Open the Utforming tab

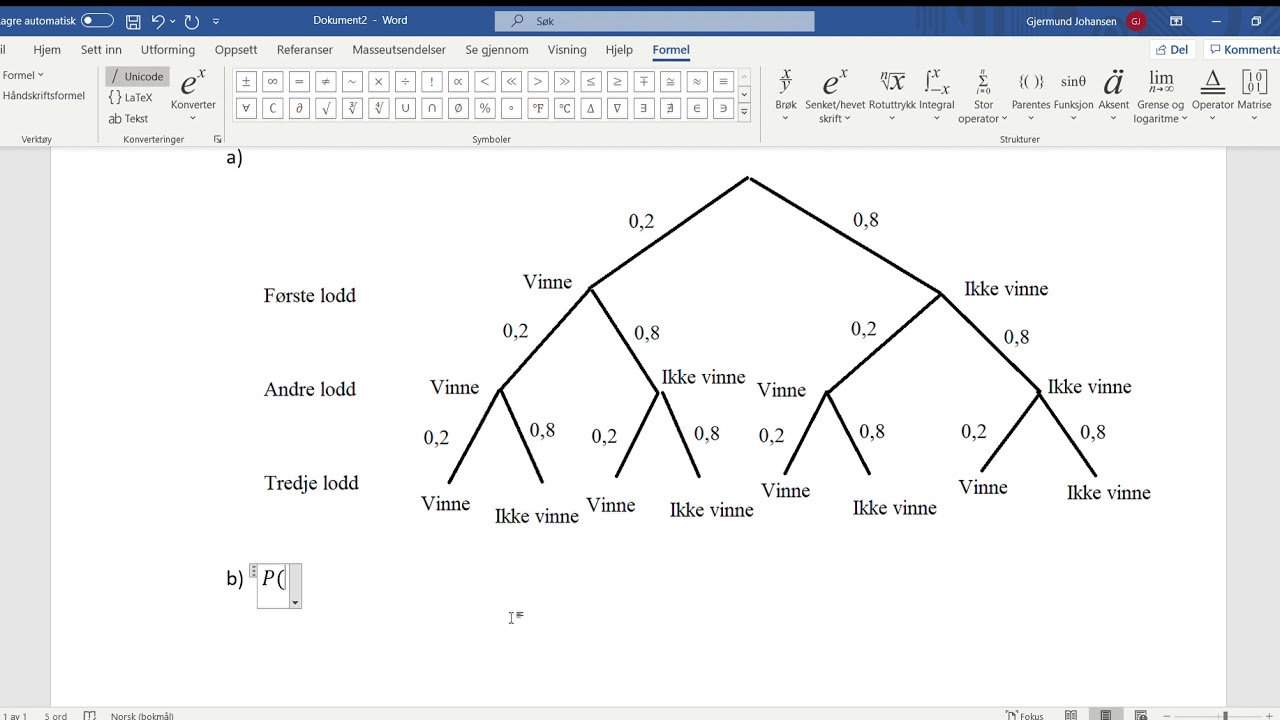click(168, 50)
